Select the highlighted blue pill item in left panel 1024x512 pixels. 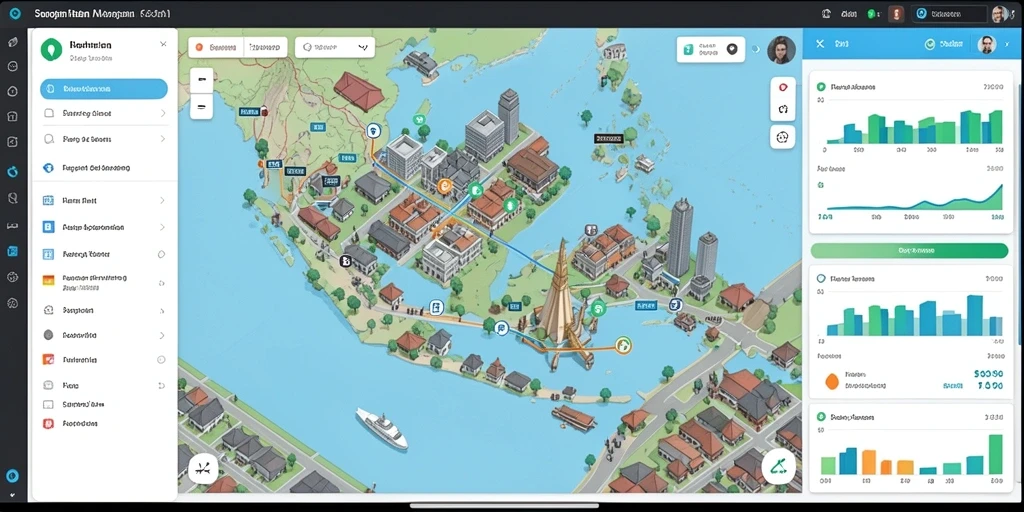pos(104,89)
